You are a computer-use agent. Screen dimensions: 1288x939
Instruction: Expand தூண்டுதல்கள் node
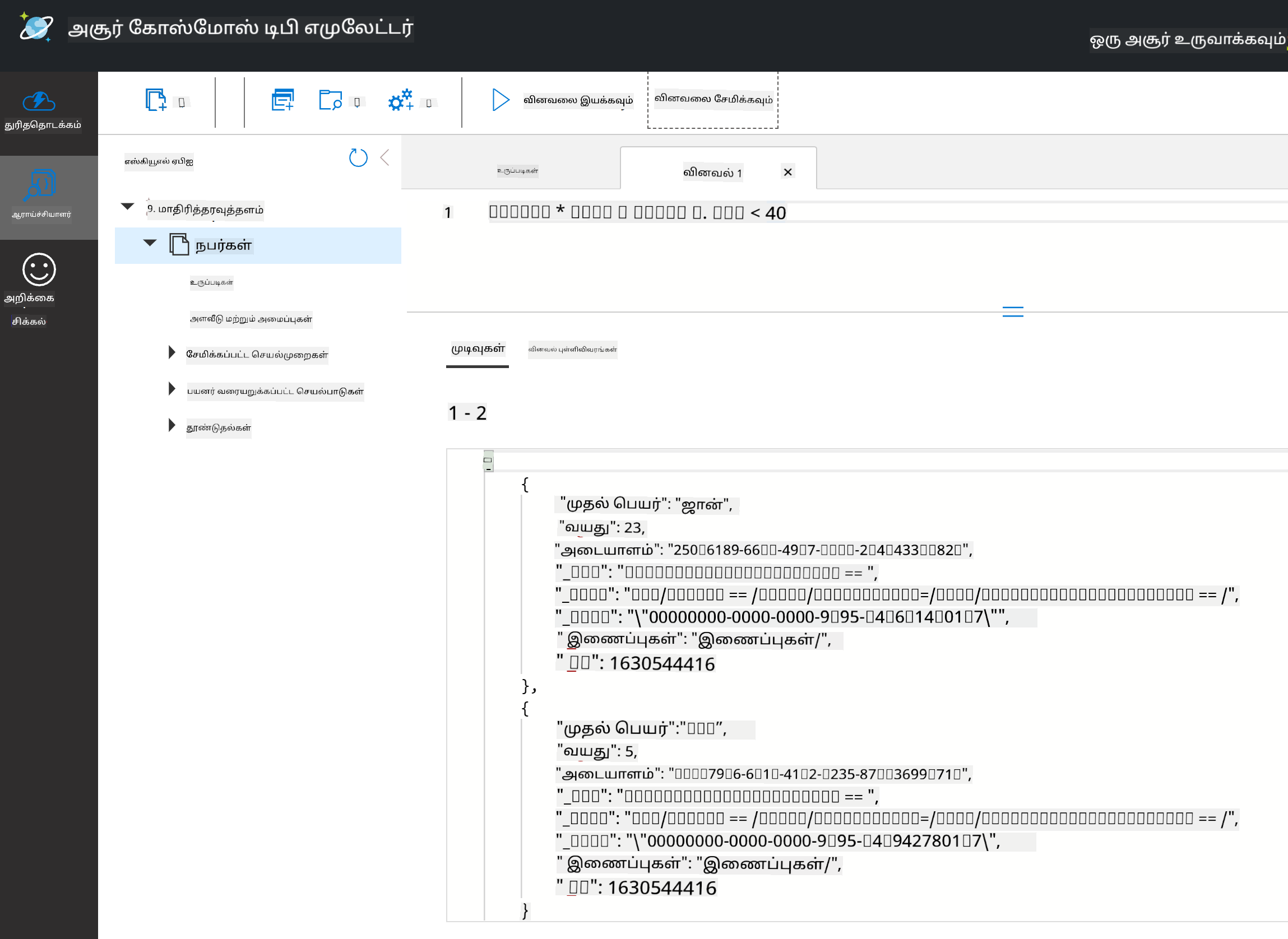172,425
